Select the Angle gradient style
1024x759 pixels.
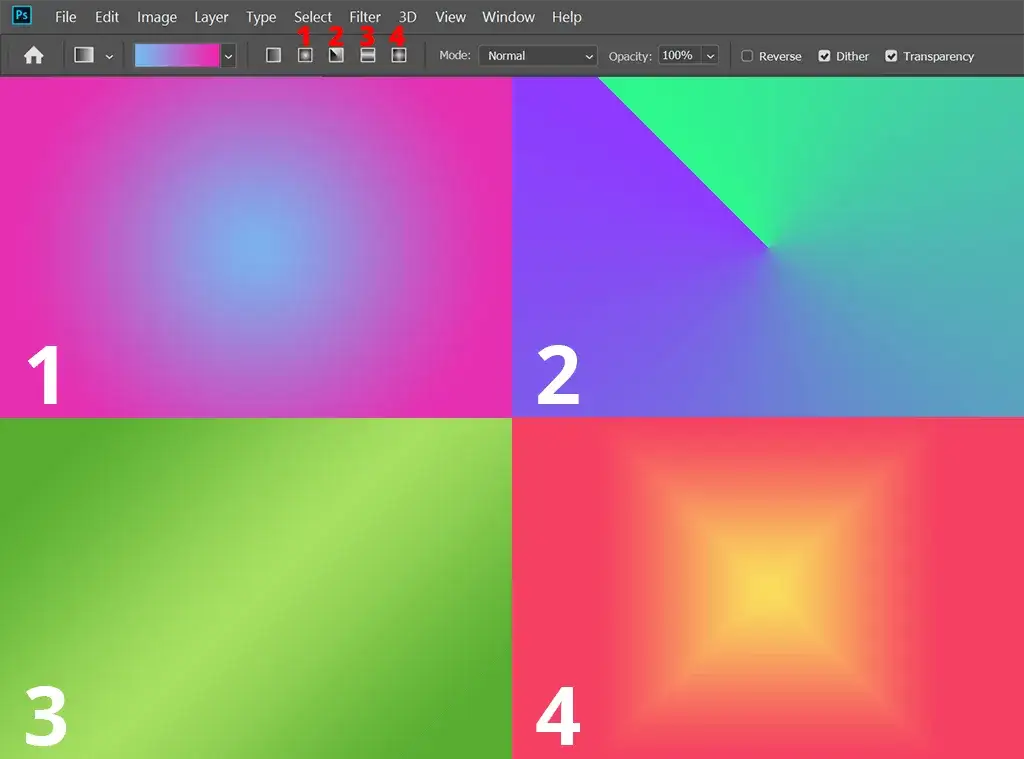click(x=336, y=55)
